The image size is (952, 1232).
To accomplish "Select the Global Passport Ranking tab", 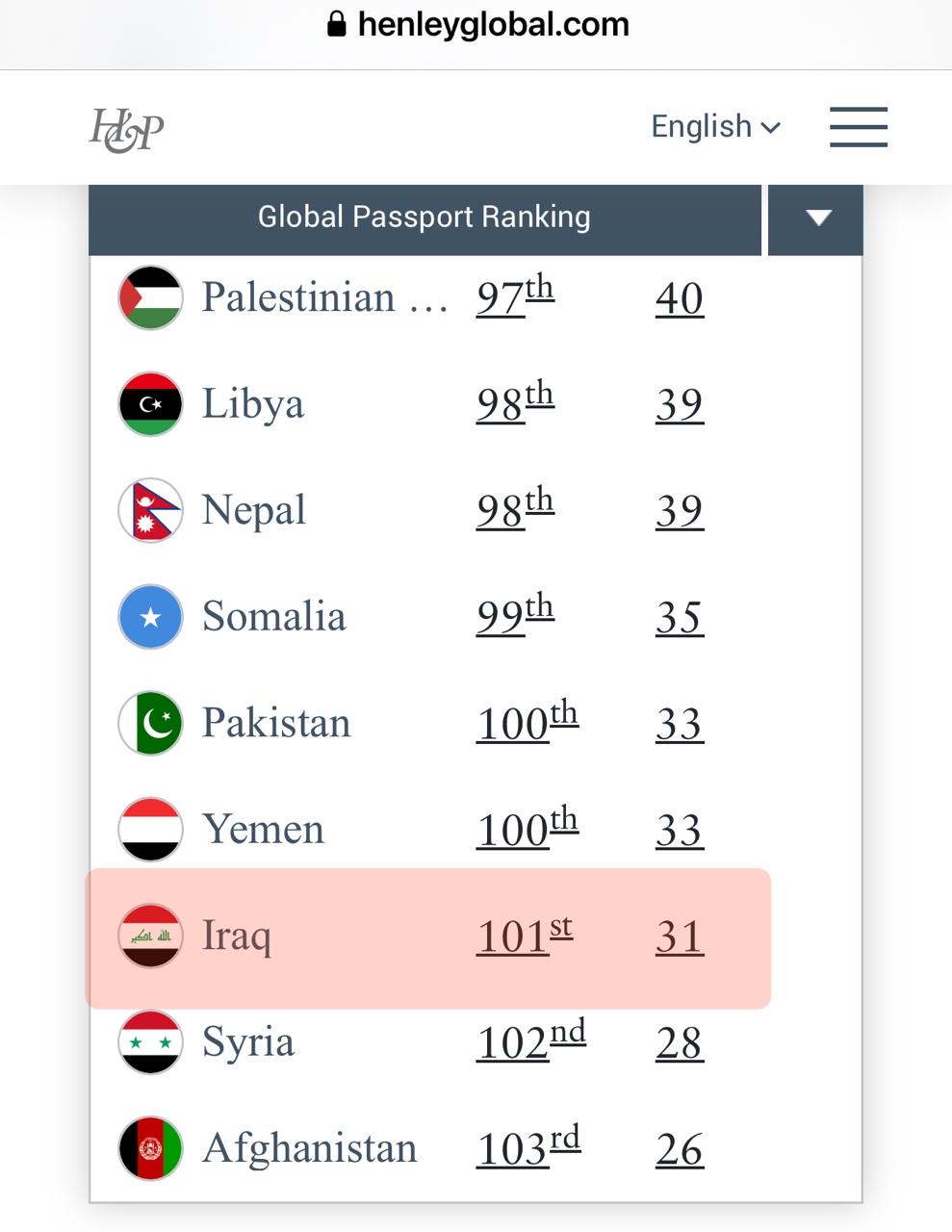I will pyautogui.click(x=425, y=218).
